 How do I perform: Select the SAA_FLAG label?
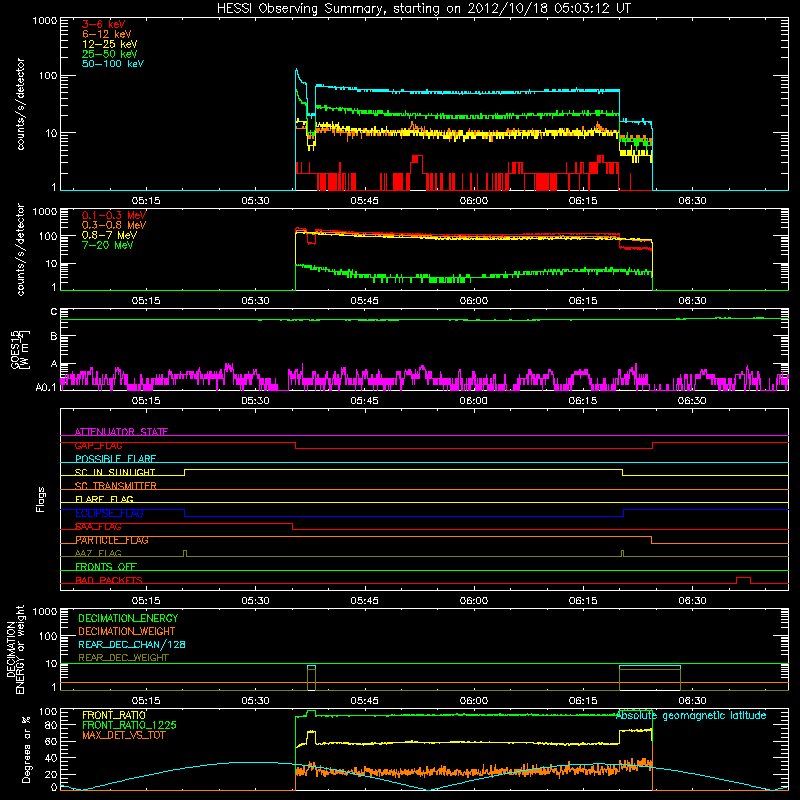point(98,527)
